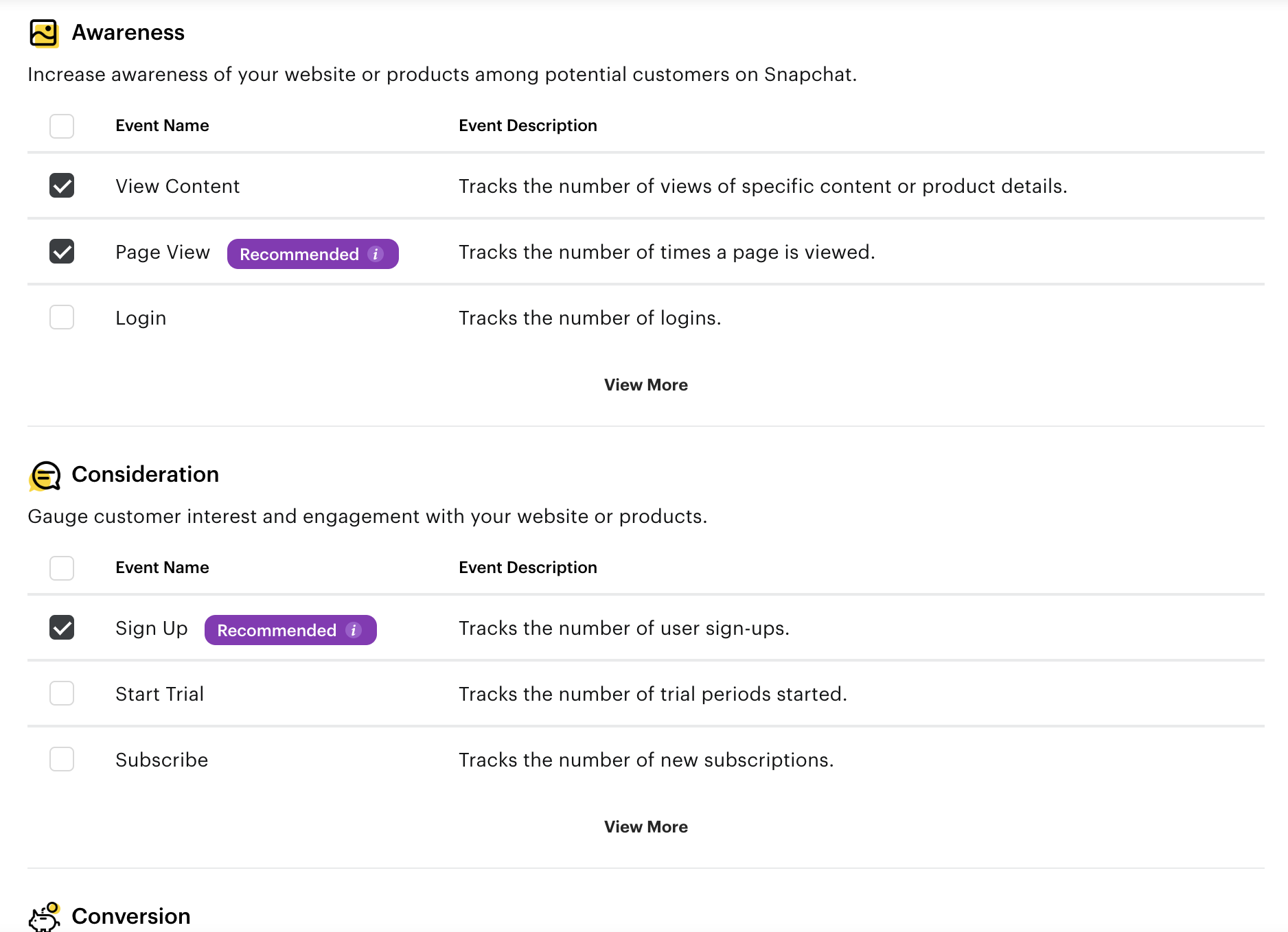
Task: Click View More under Awareness events
Action: pos(645,384)
